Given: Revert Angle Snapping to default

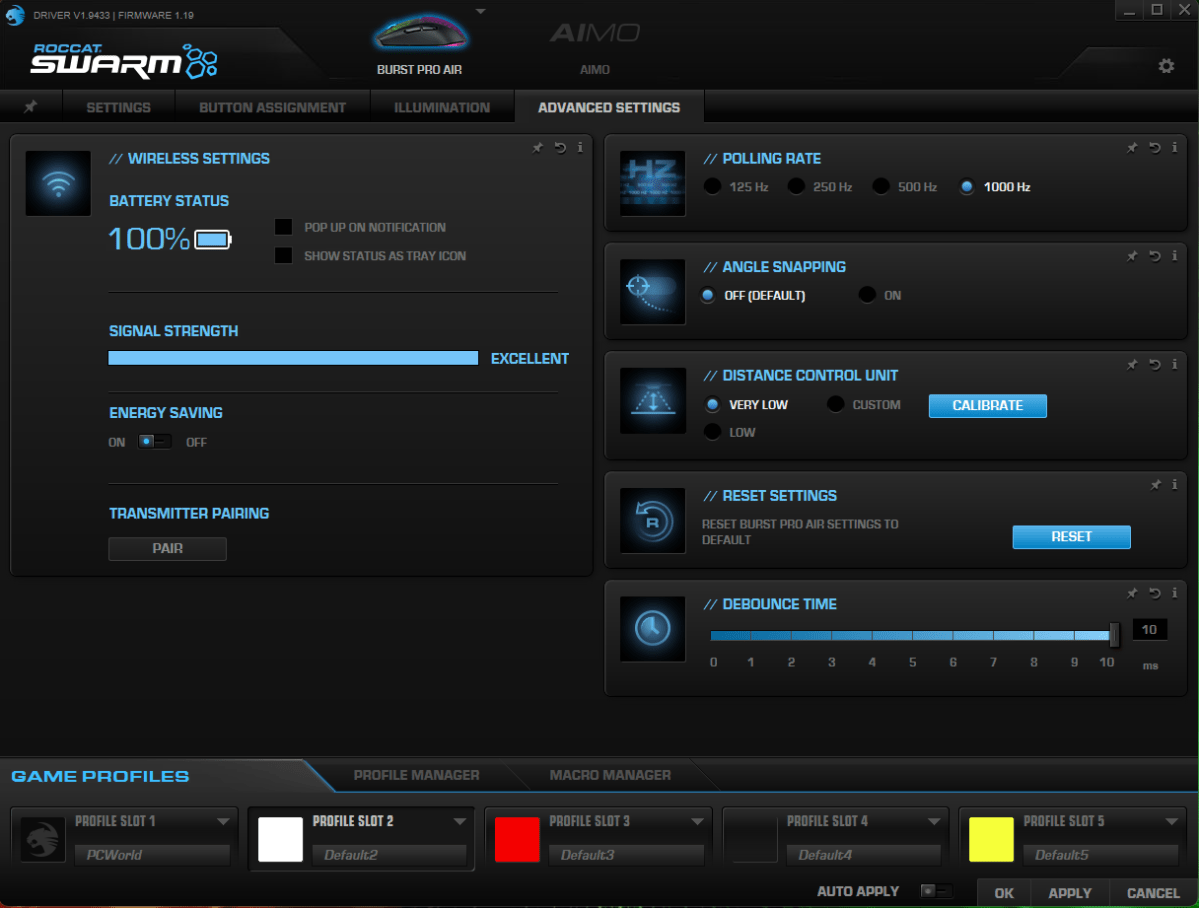Looking at the screenshot, I should [1155, 255].
